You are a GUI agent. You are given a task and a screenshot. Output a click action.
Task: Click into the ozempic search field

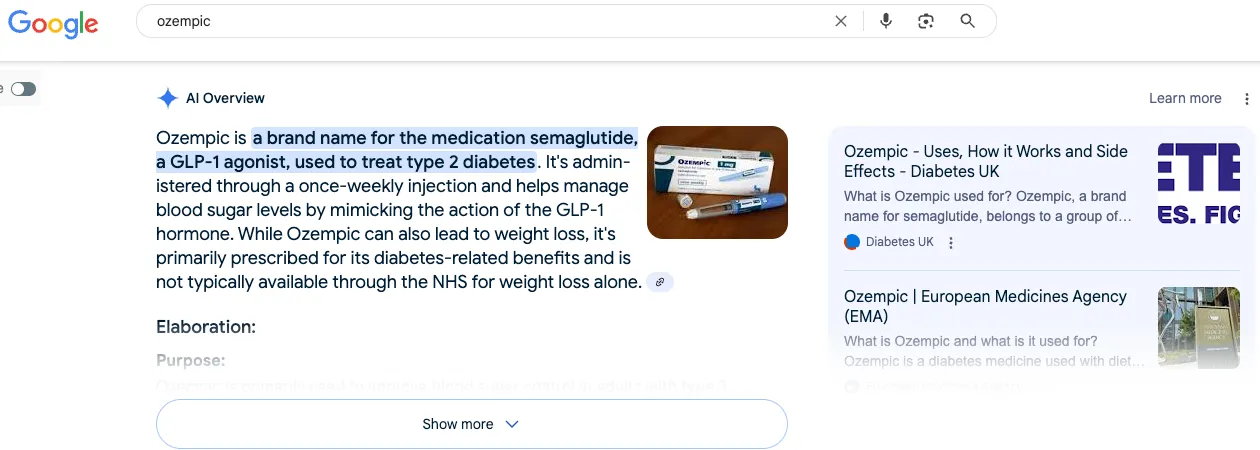tap(480, 21)
